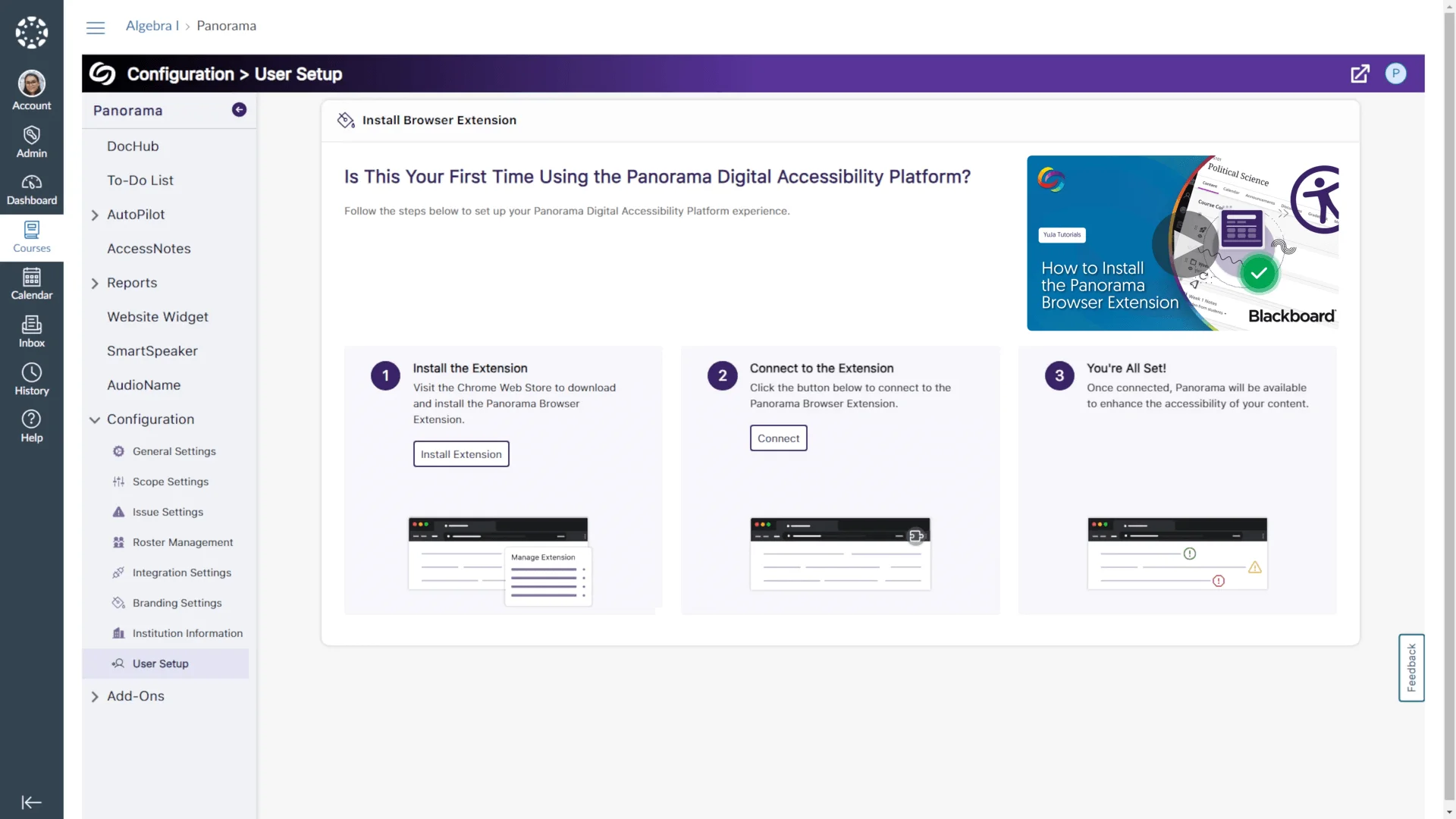Image resolution: width=1456 pixels, height=819 pixels.
Task: Click the General Settings gear icon
Action: pyautogui.click(x=118, y=451)
